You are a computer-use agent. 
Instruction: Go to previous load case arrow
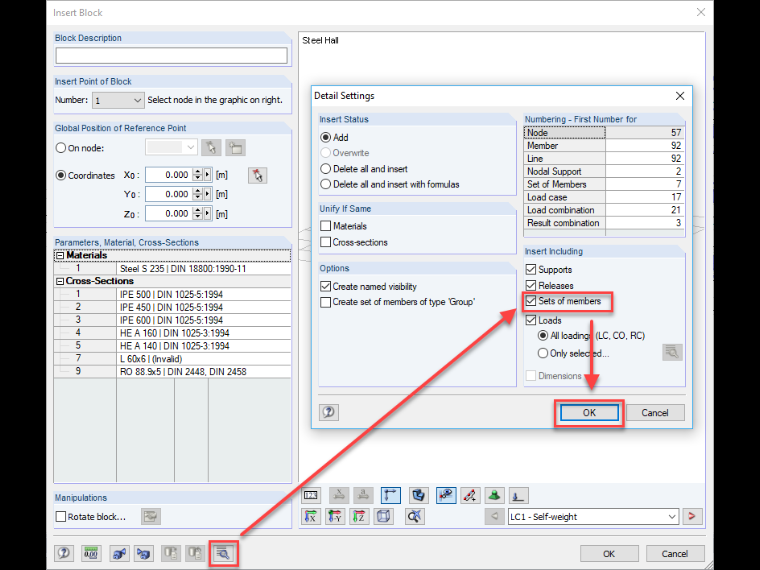494,516
